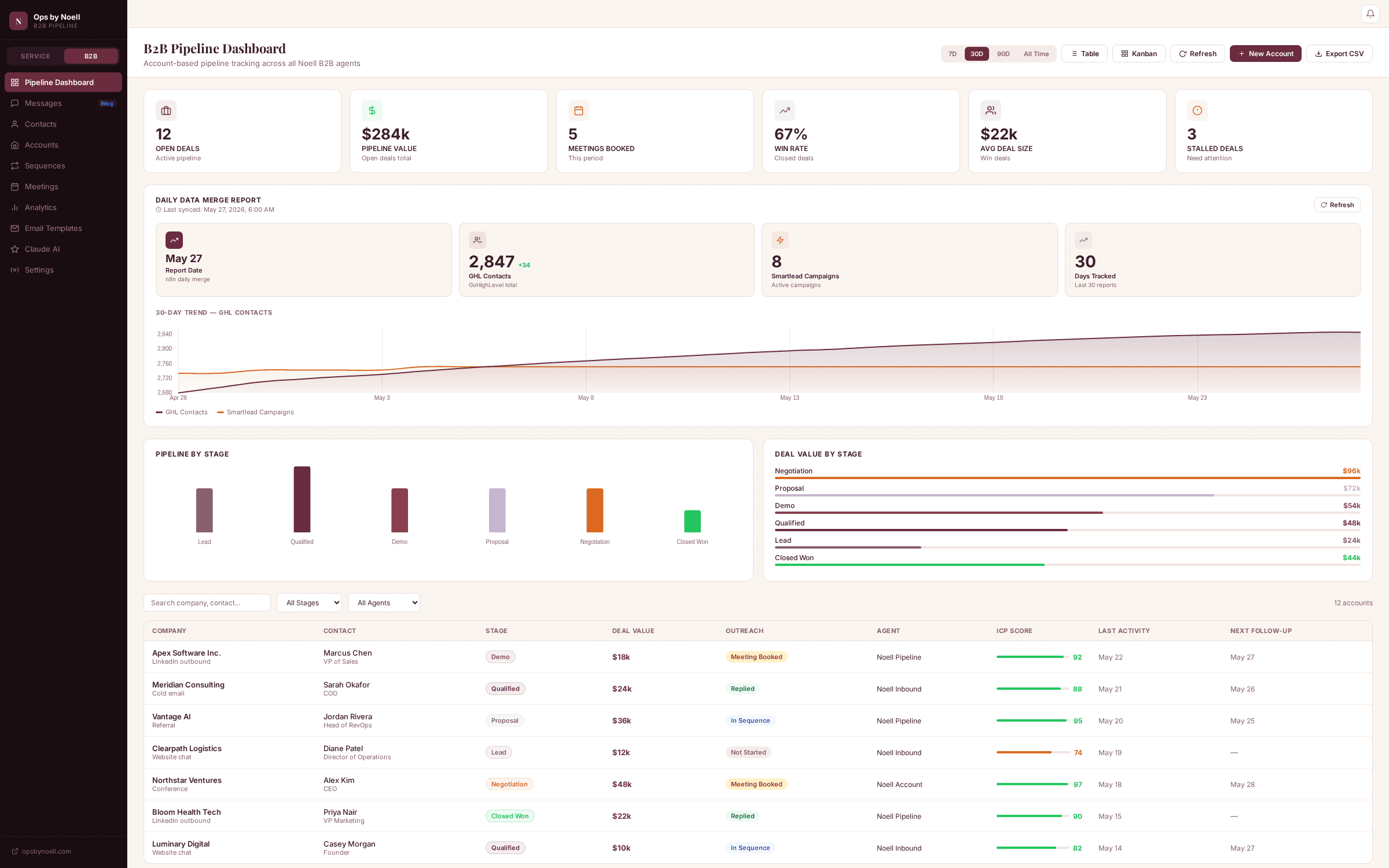Toggle Smartlead Campaigns legend series
The height and width of the screenshot is (868, 1389).
point(255,412)
